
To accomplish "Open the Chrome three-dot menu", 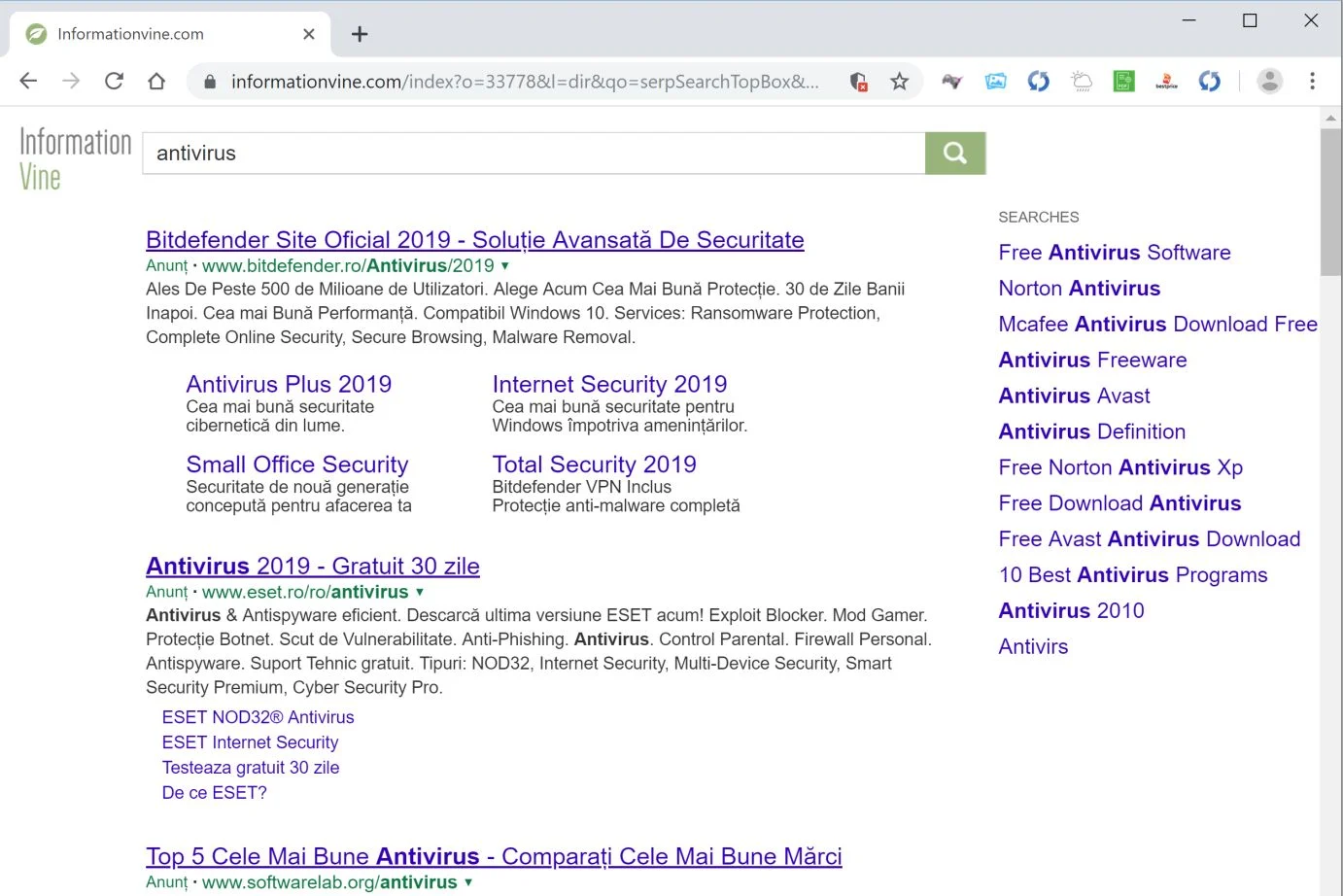I will [1312, 82].
